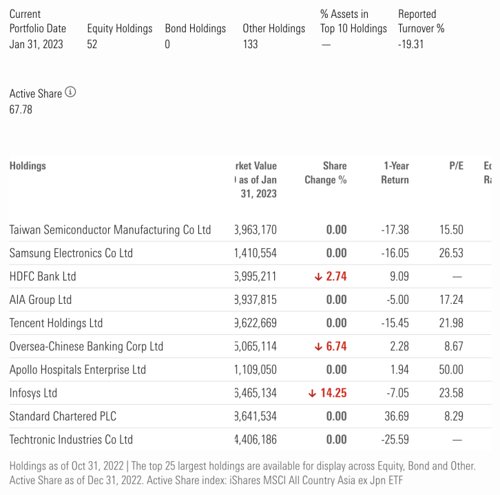Viewport: 500px width, 495px height.
Task: Open HDFC Bank Ltd holding
Action: (43, 276)
